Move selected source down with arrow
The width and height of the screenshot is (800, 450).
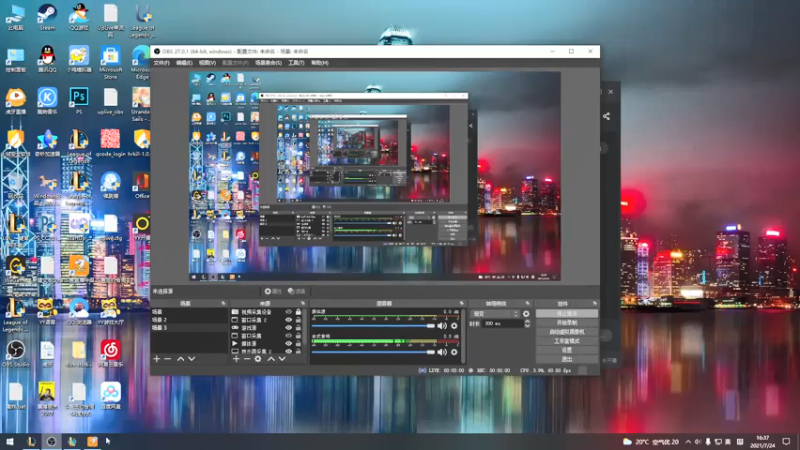click(282, 359)
